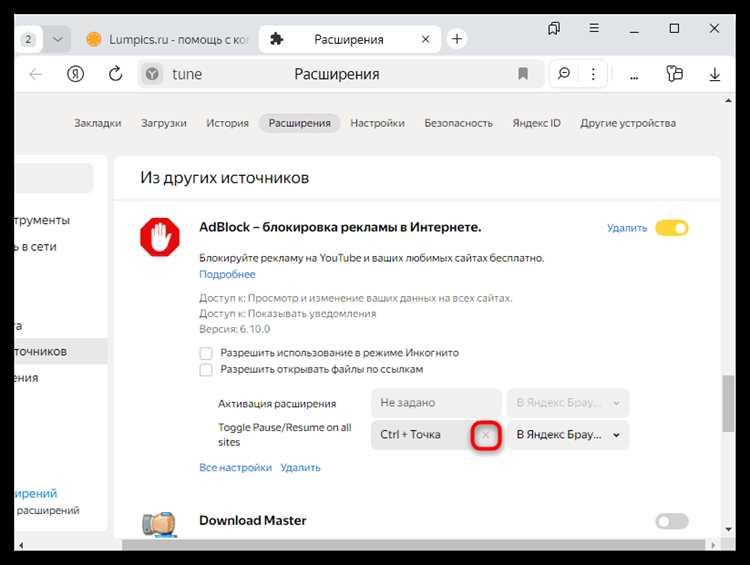Go back with the arrow button

pyautogui.click(x=35, y=74)
